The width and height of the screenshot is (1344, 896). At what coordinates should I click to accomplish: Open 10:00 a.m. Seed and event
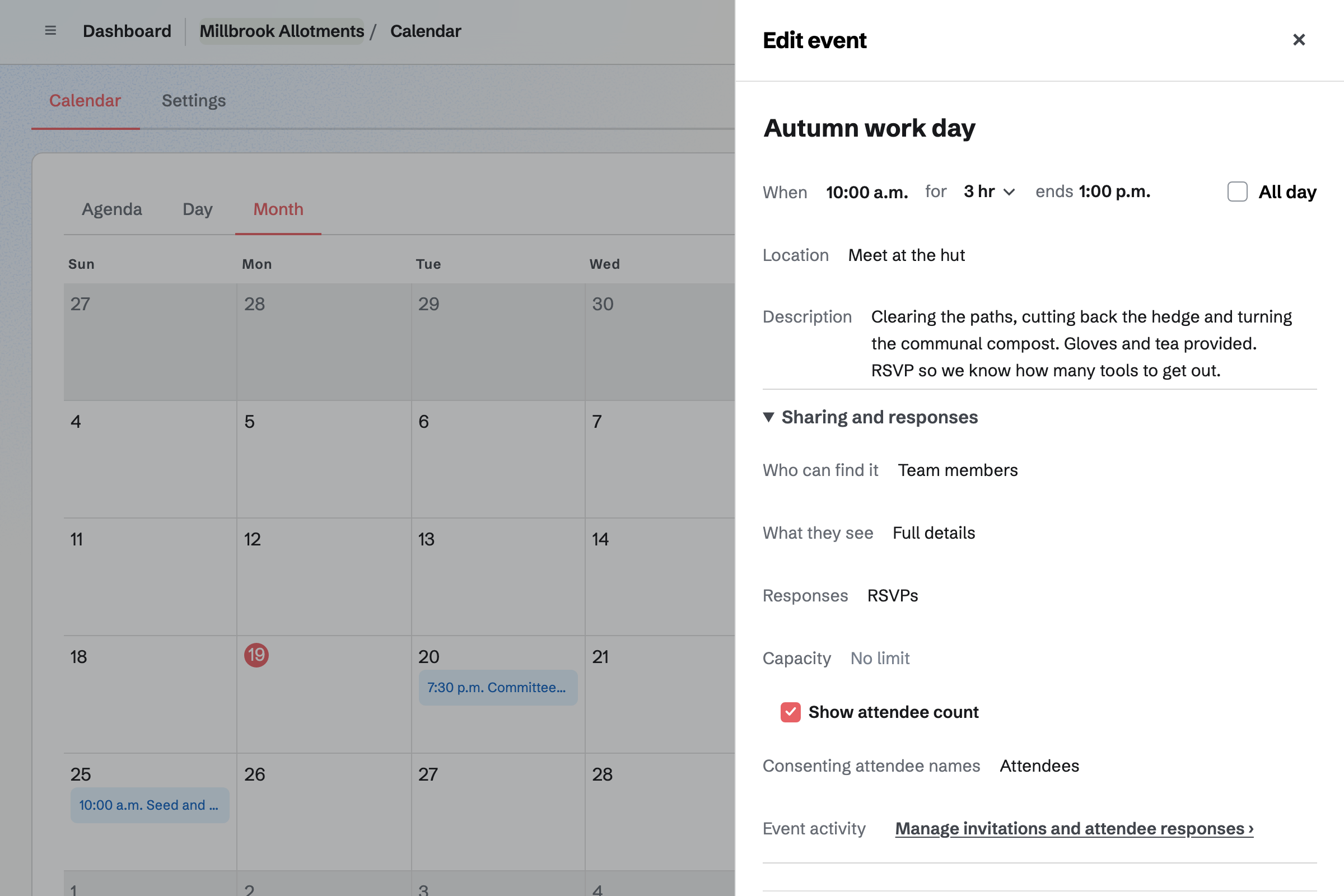coord(150,805)
